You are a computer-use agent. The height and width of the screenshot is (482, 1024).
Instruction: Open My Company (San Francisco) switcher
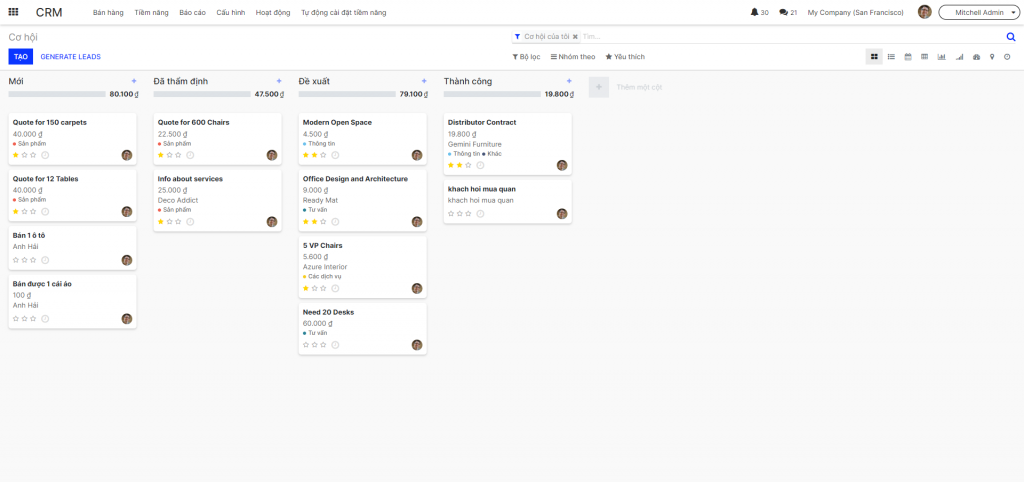pyautogui.click(x=856, y=12)
